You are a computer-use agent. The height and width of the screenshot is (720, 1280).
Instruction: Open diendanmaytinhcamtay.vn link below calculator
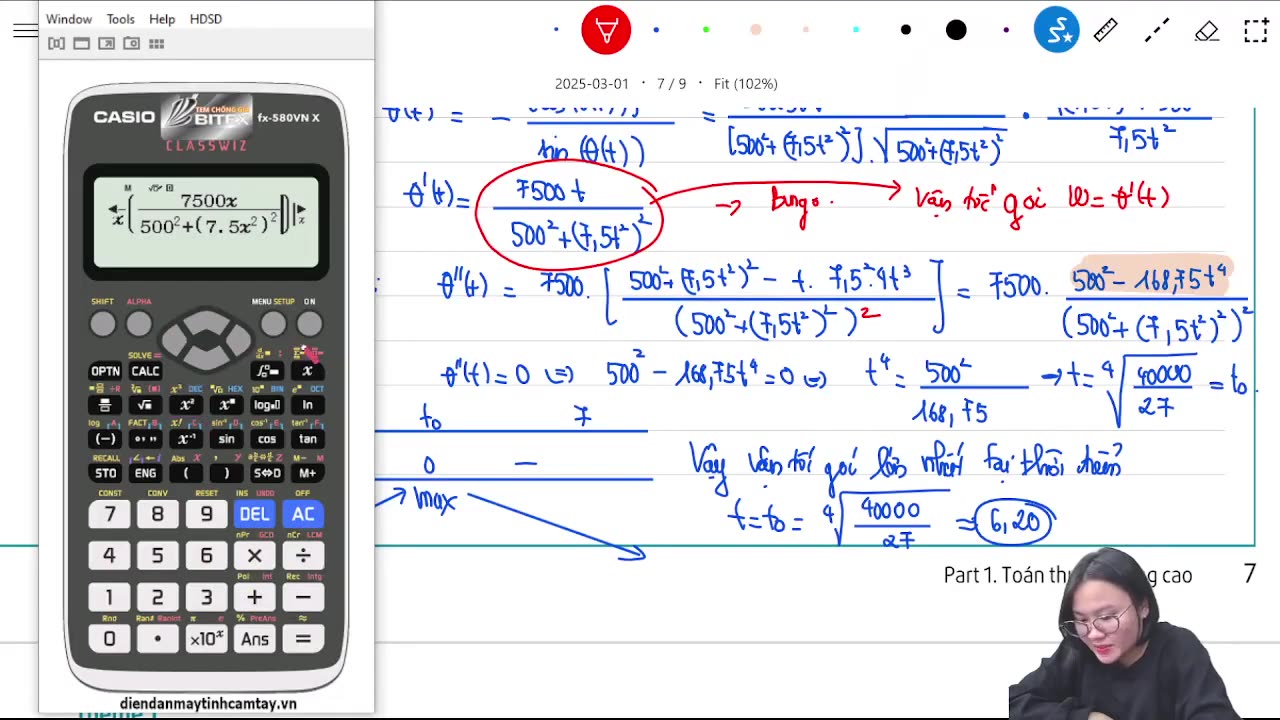pos(207,703)
